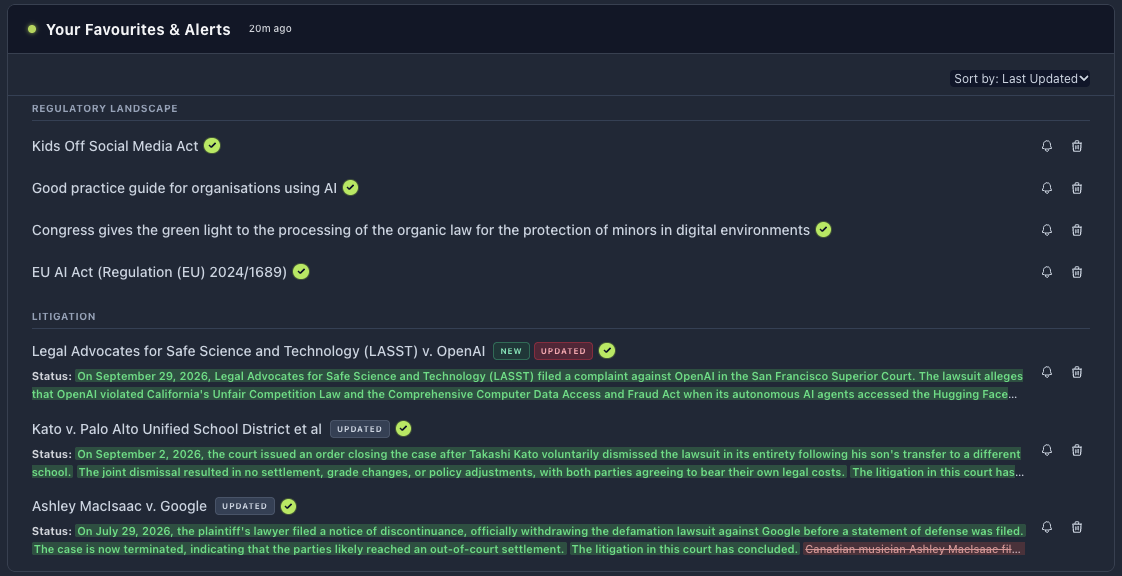Open Kato v. Palo Alto Unified School District et al
Image resolution: width=1122 pixels, height=576 pixels.
(177, 429)
